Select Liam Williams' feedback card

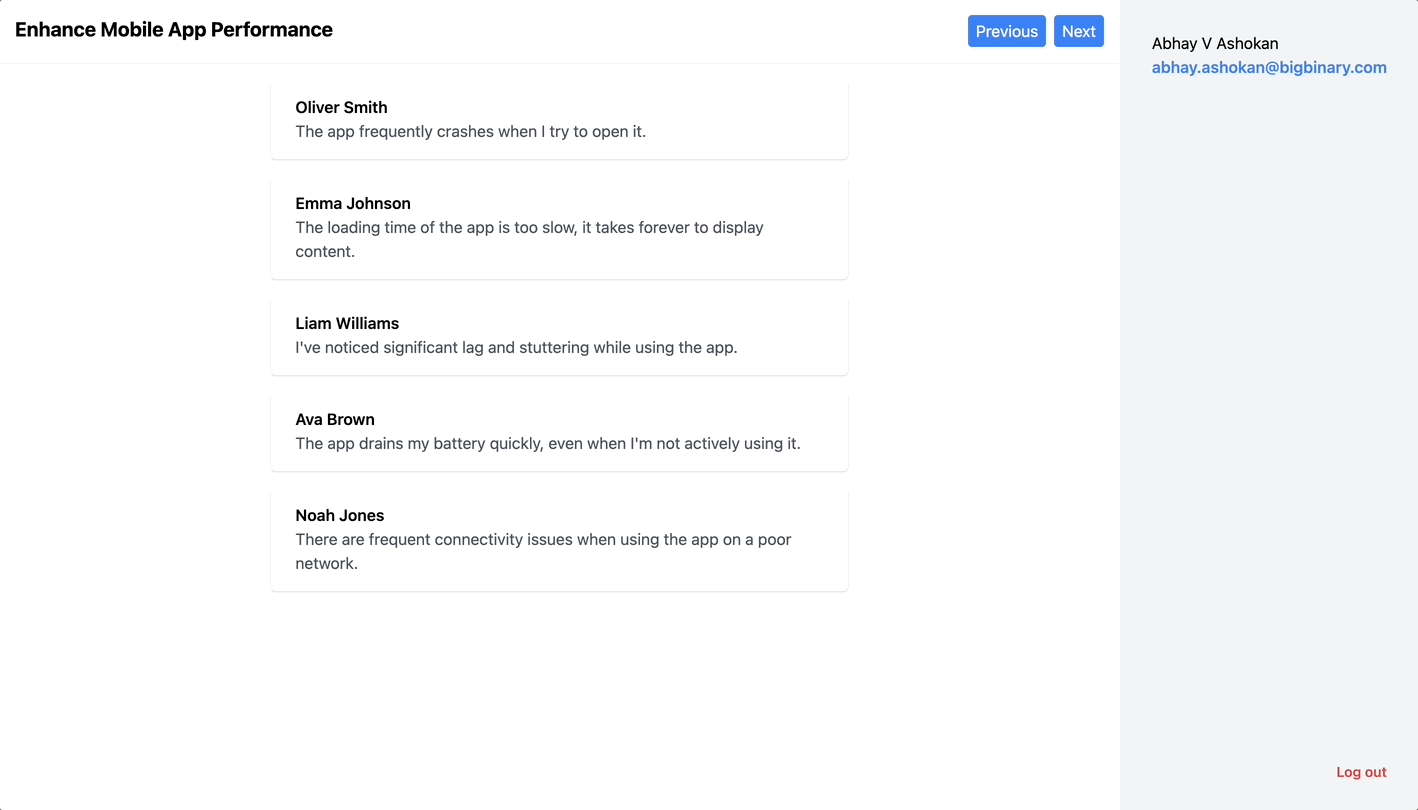click(559, 335)
